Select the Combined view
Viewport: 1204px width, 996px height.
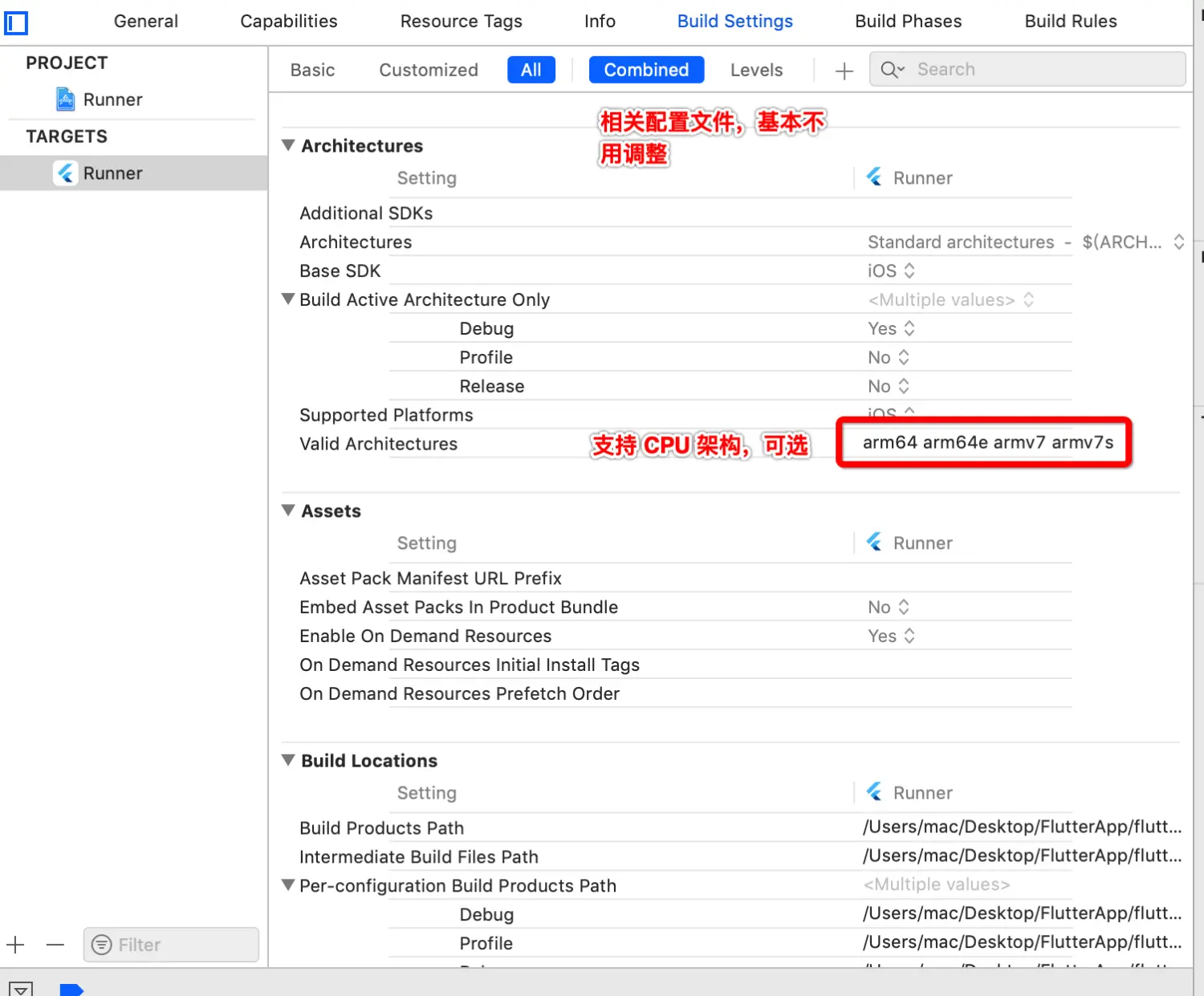(646, 70)
